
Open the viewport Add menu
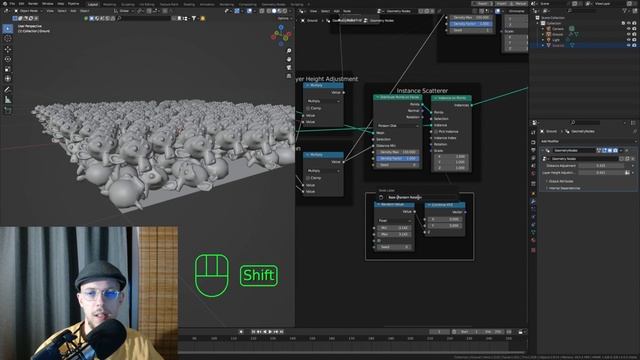pyautogui.click(x=73, y=11)
